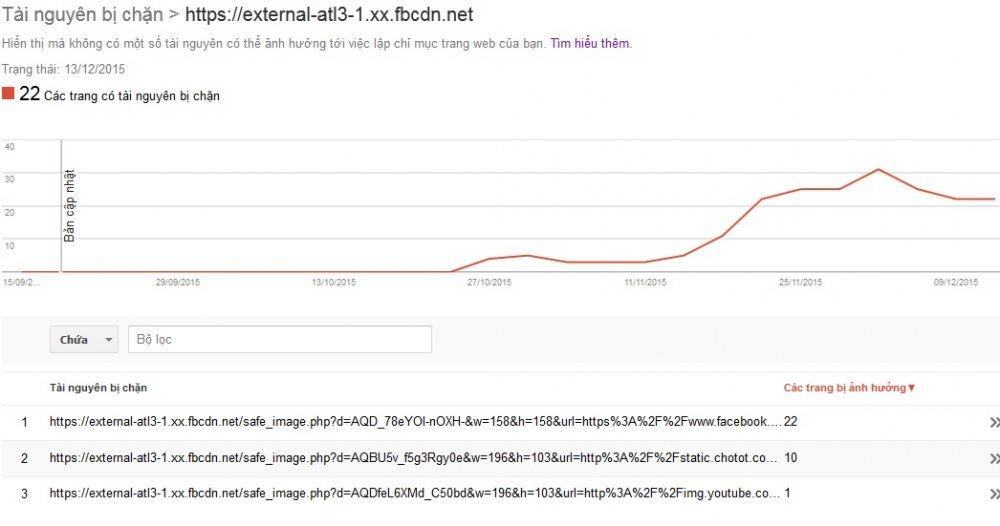Click 'Tài nguyên bị chặn' column header
Viewport: 1000px width, 526px height.
click(98, 387)
